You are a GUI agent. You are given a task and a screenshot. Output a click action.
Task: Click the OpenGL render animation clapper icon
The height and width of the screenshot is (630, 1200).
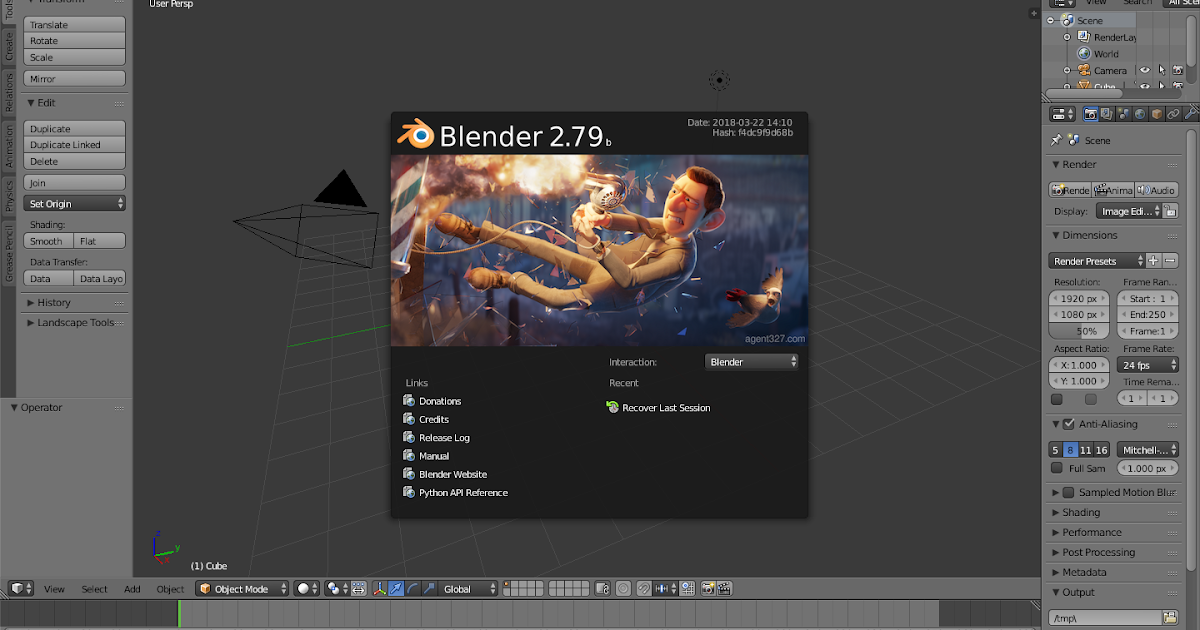click(724, 589)
